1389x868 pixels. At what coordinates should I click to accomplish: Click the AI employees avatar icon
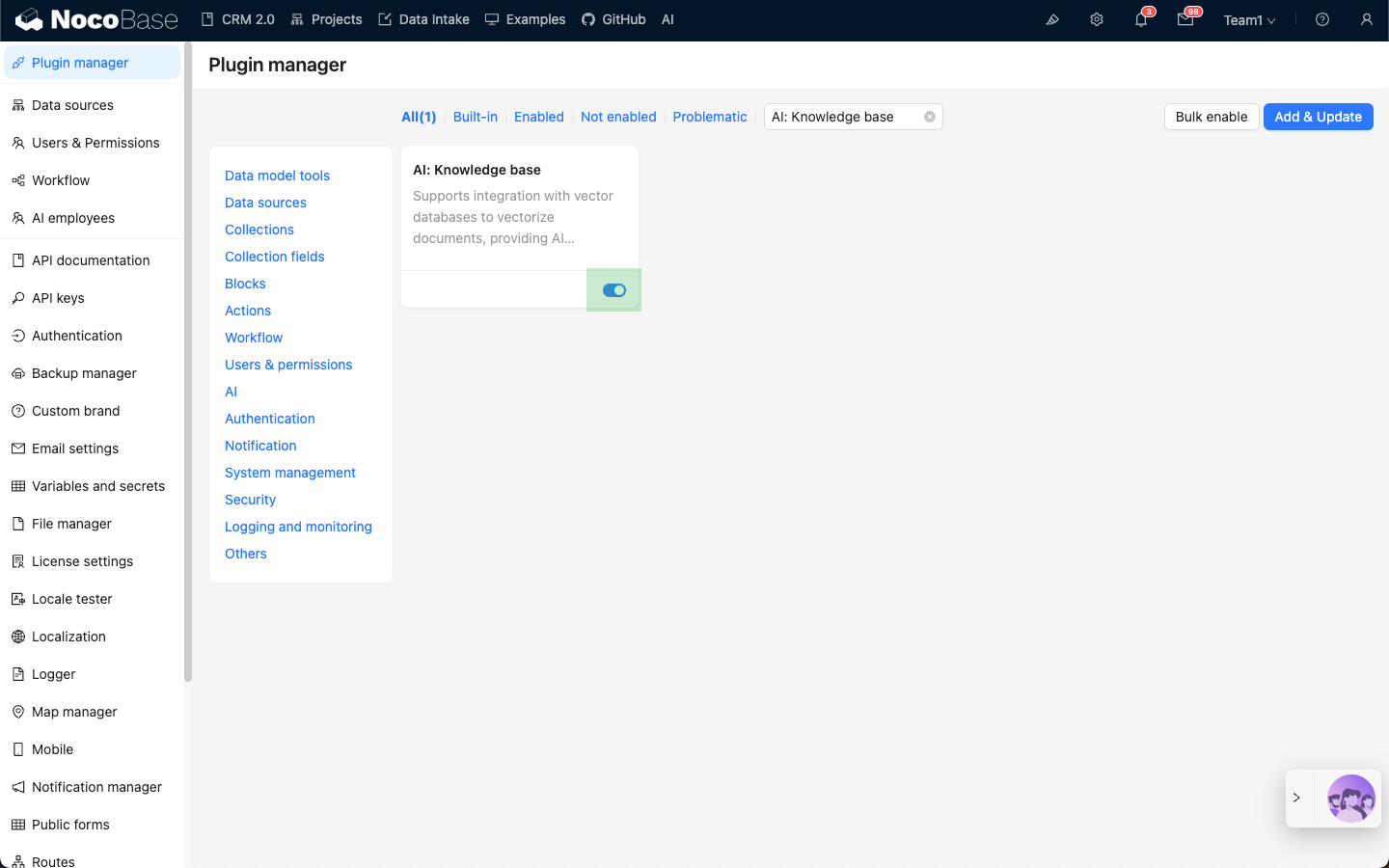pos(1350,798)
